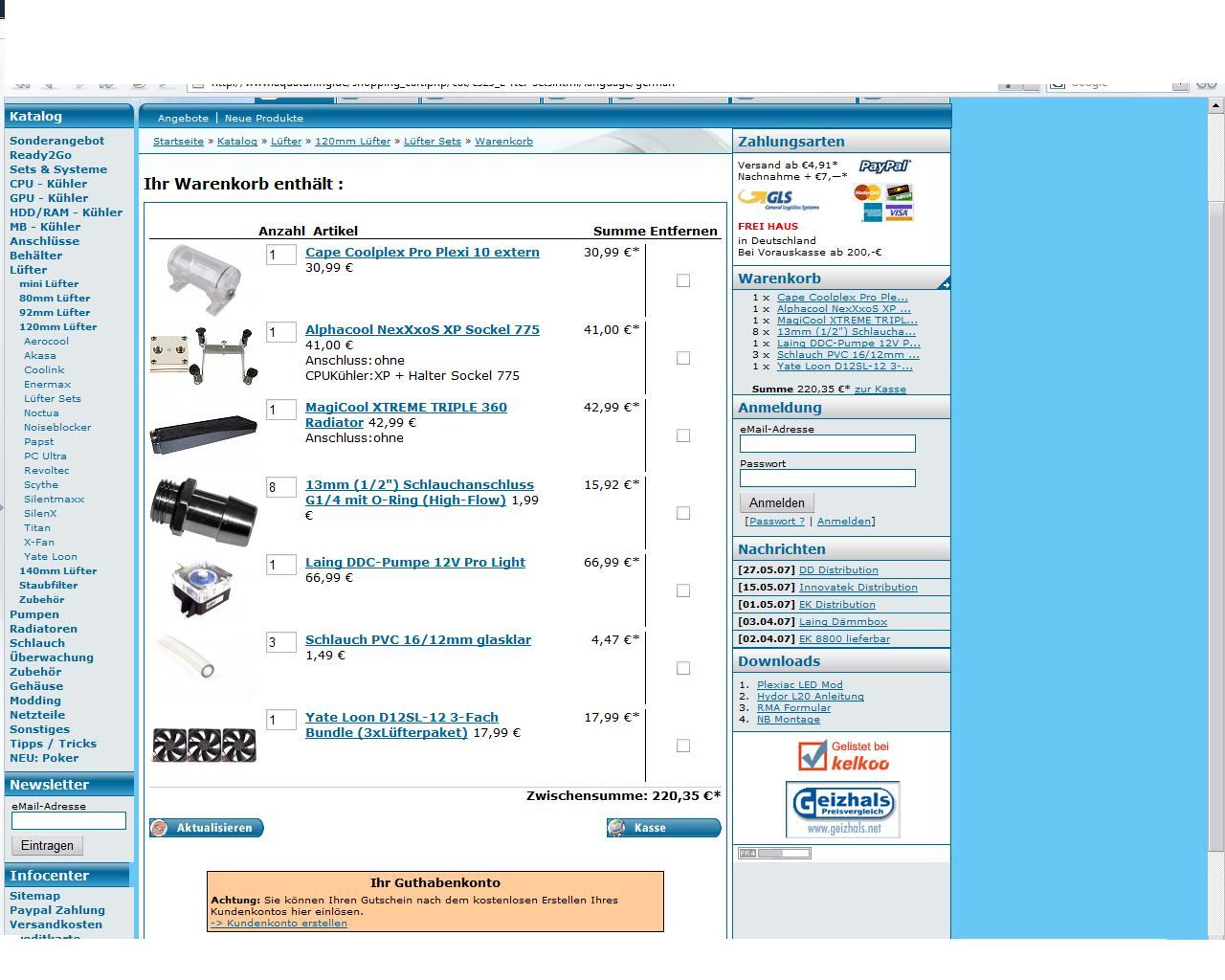This screenshot has width=1225, height=980.
Task: Check remove box for Schlauch PVC 16/12mm
Action: point(683,668)
